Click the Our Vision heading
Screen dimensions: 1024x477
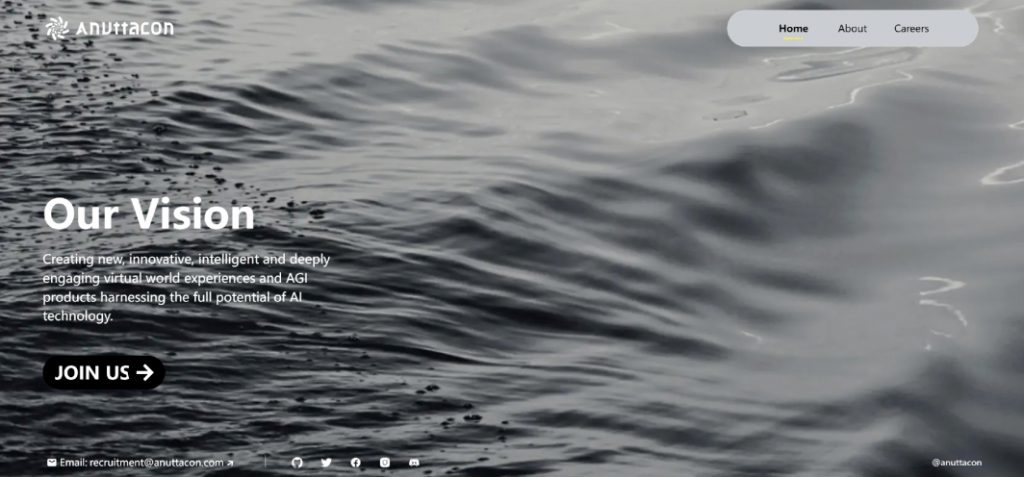149,214
